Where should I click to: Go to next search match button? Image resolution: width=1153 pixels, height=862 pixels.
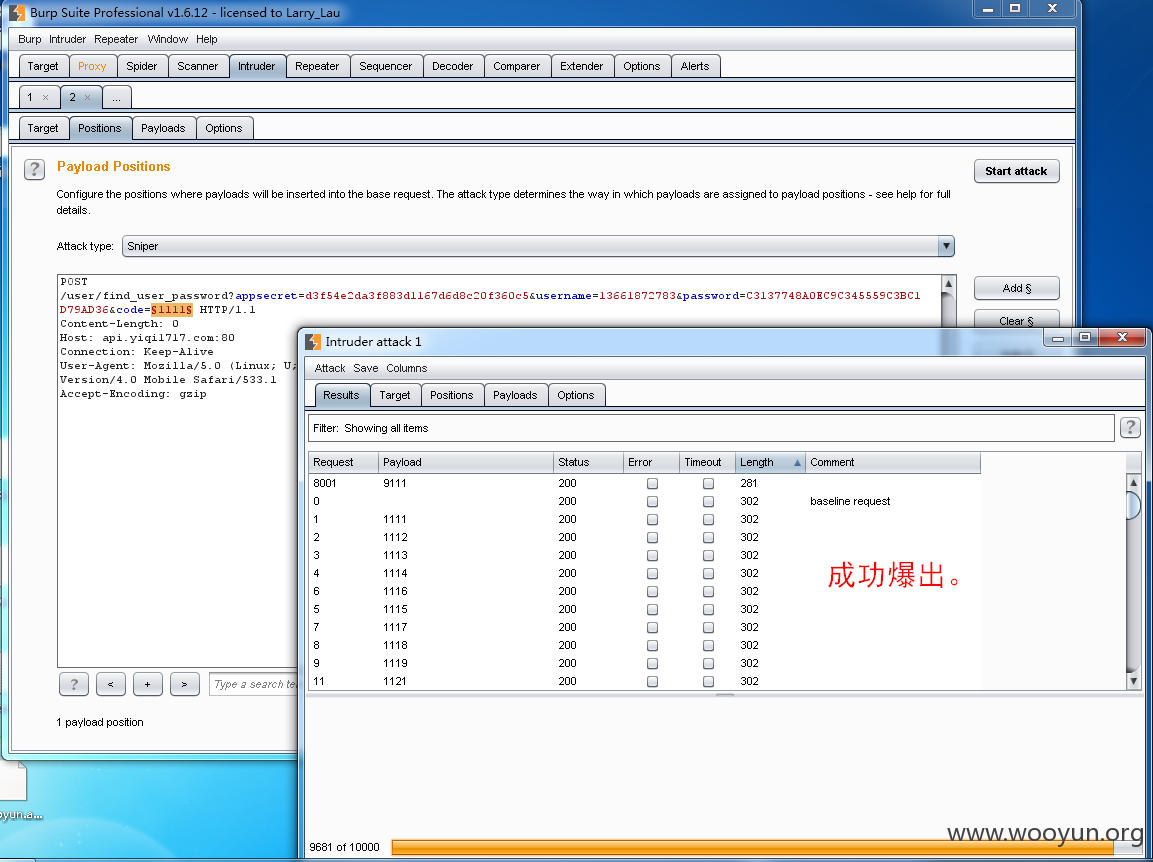(x=185, y=684)
